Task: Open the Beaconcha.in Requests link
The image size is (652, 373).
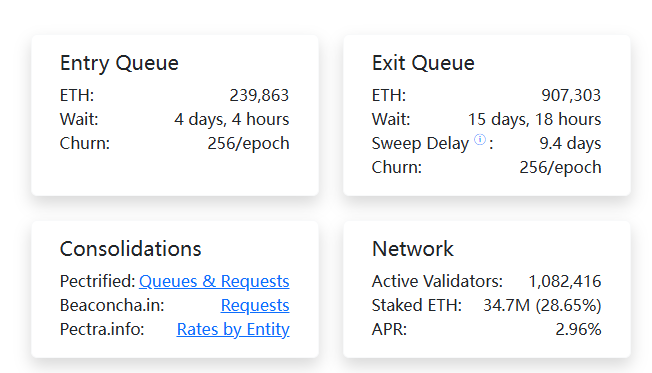Action: pos(255,306)
